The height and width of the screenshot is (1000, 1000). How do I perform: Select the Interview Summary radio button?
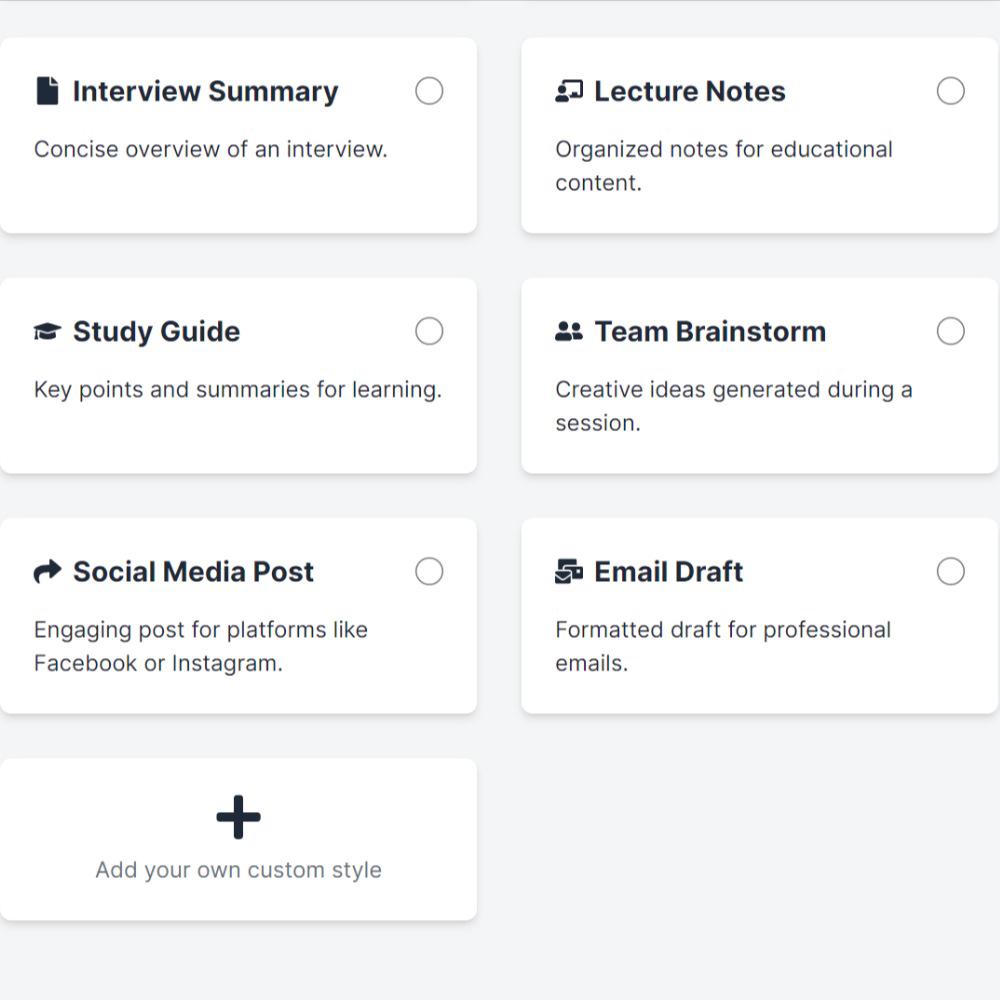pyautogui.click(x=429, y=91)
